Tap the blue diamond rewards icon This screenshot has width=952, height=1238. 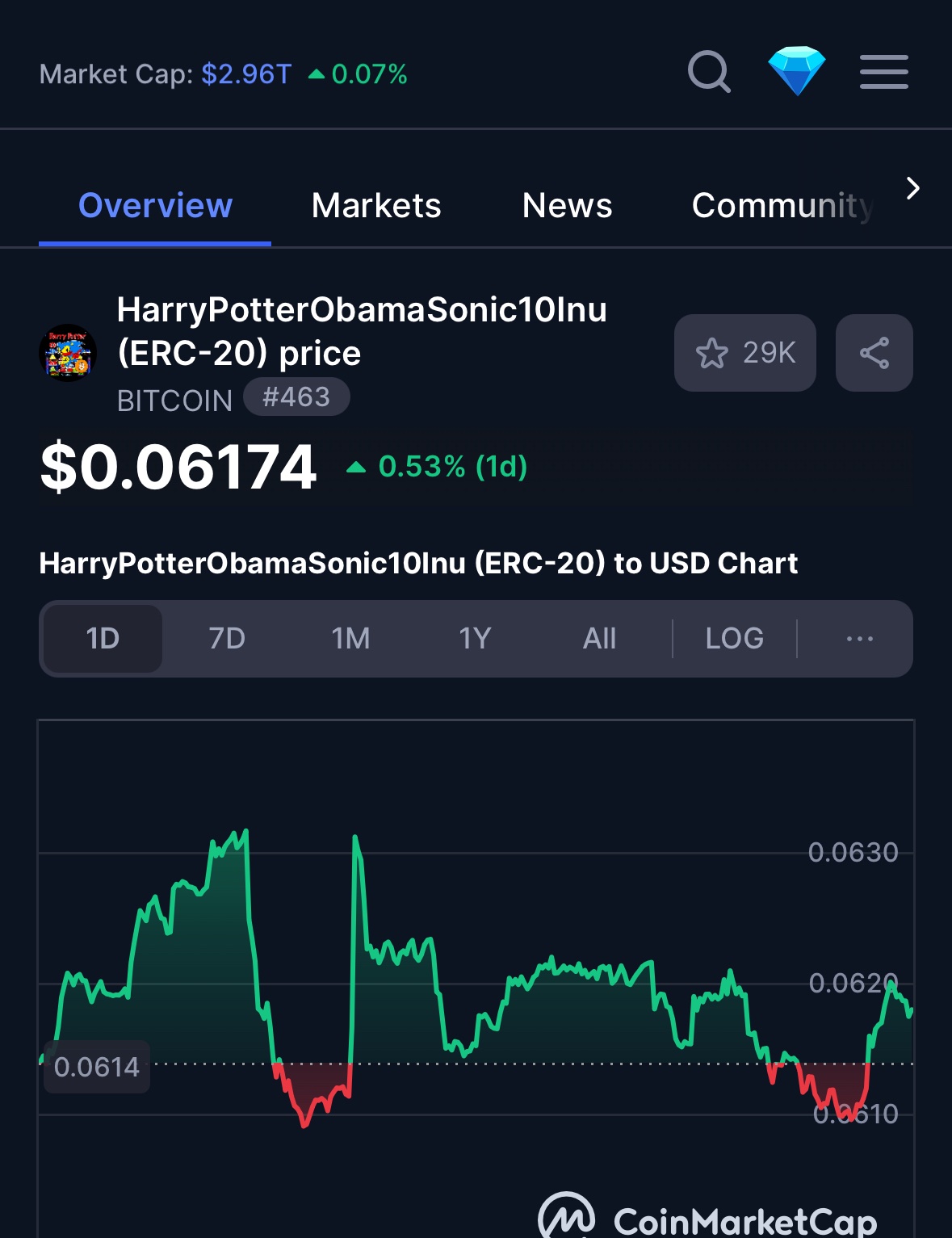(797, 71)
